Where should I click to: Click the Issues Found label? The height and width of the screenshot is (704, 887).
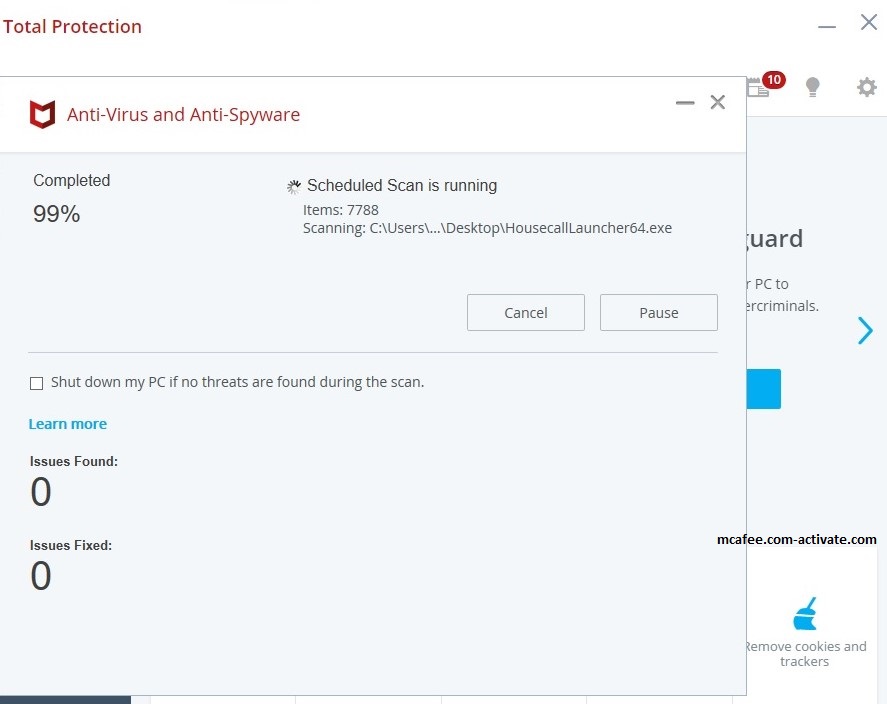(74, 461)
